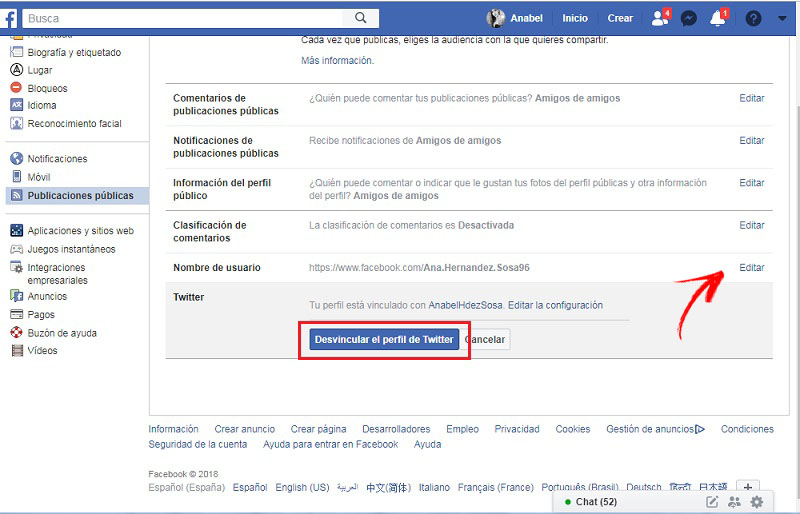Switch language to Français (France)
Viewport: 800px width, 514px height.
point(495,487)
